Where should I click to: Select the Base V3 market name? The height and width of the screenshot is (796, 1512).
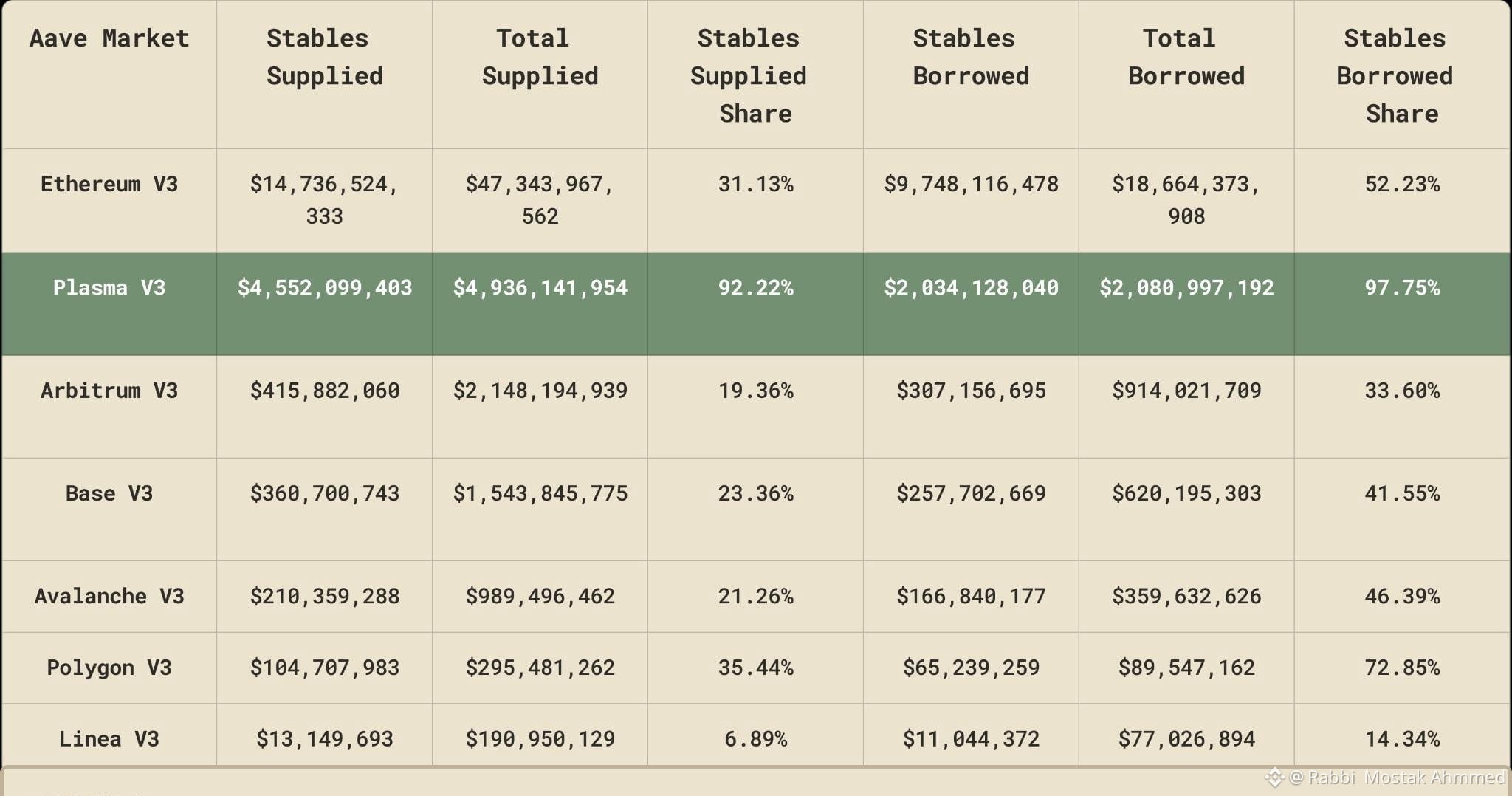tap(109, 493)
